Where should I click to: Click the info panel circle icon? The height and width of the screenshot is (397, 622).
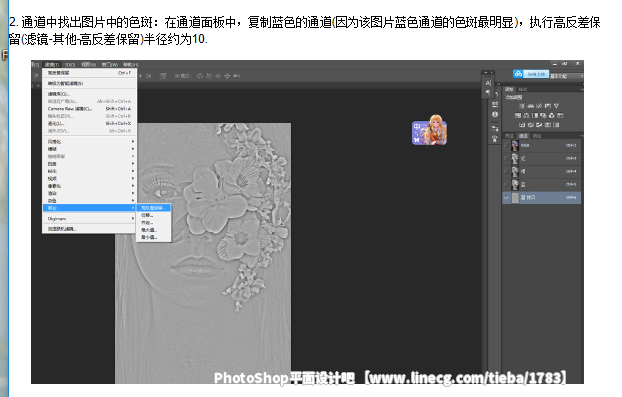495,114
